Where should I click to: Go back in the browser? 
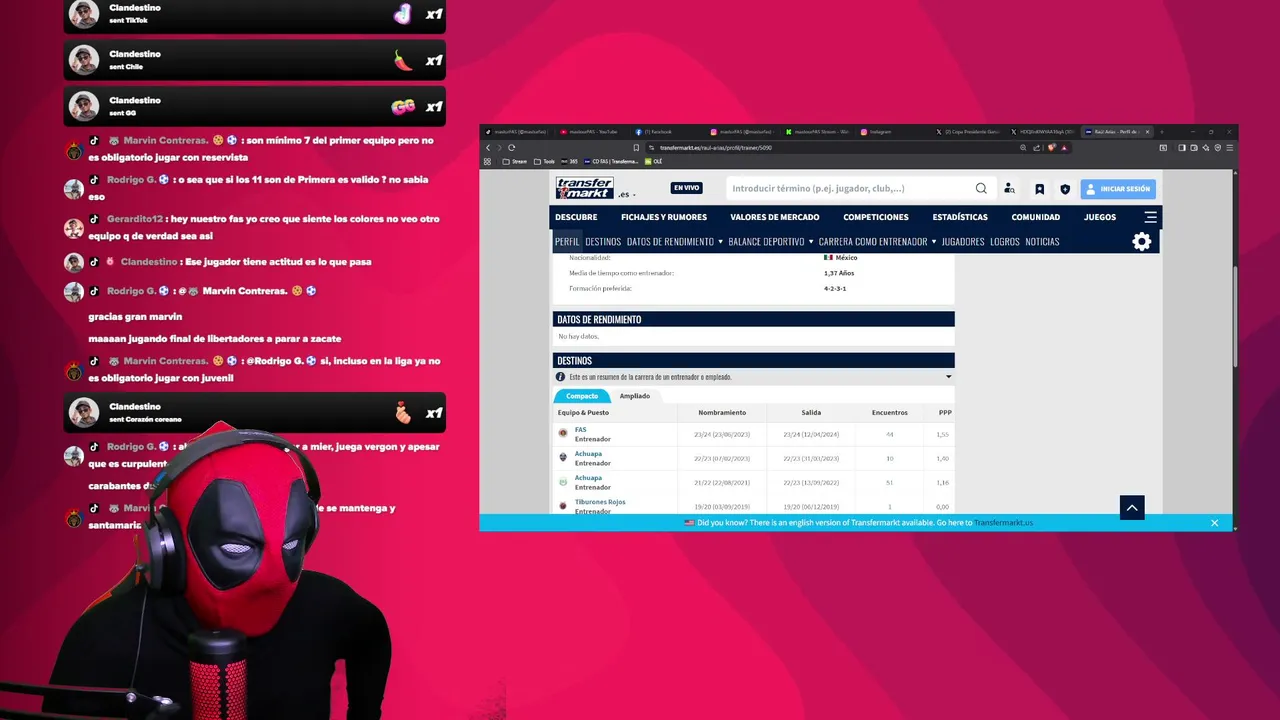[488, 148]
